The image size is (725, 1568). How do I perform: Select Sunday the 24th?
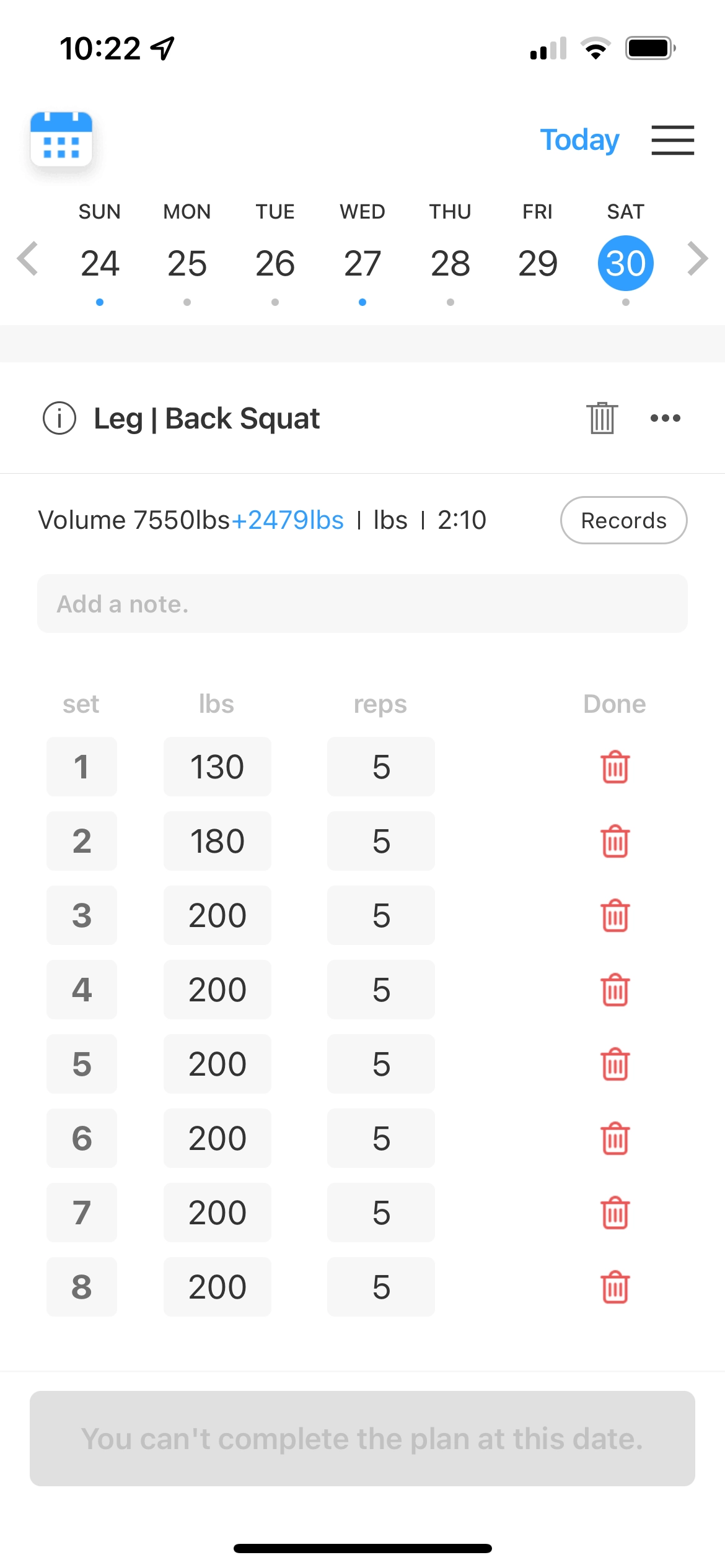(x=100, y=264)
